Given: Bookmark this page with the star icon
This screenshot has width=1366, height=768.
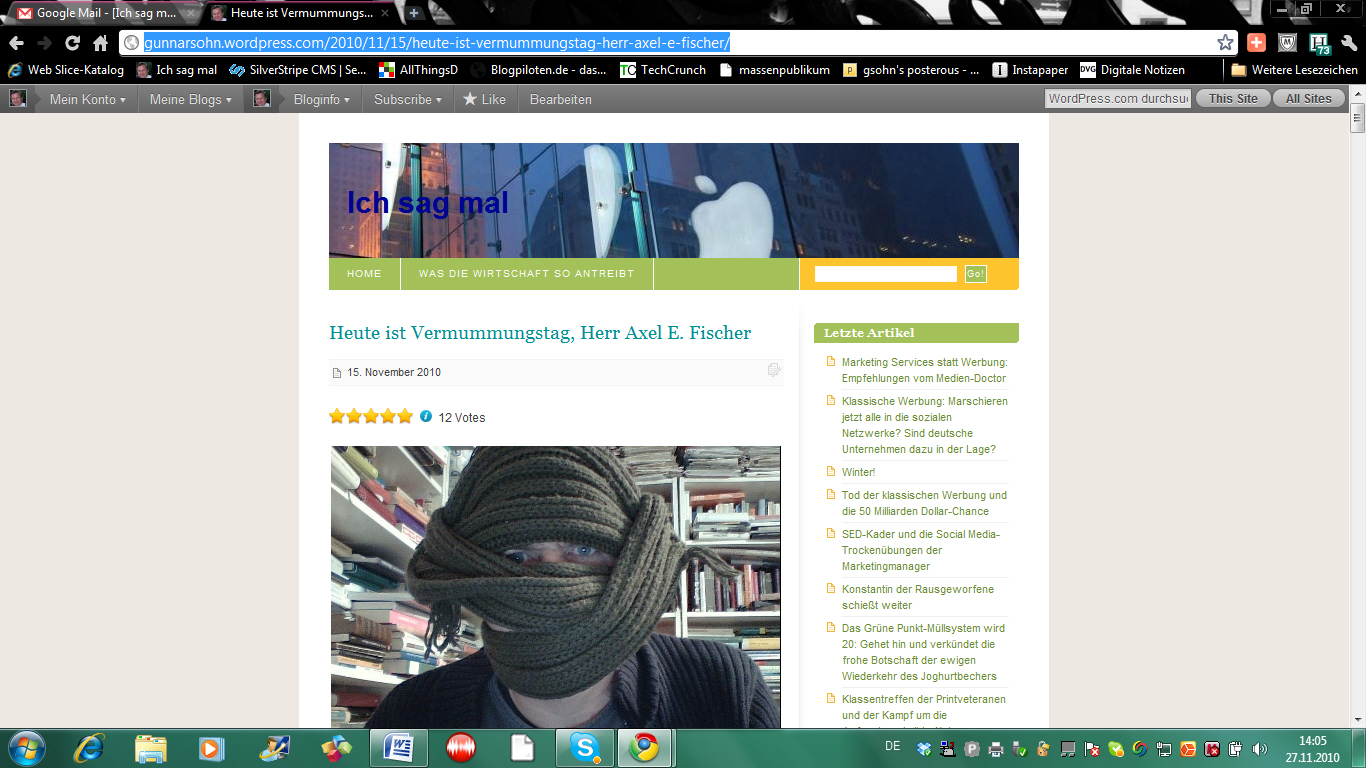Looking at the screenshot, I should [1225, 43].
